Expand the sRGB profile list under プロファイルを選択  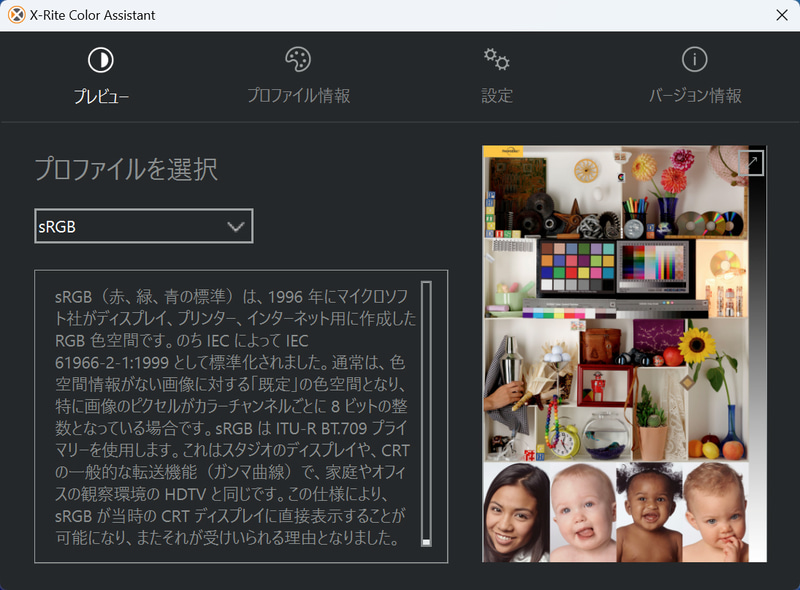[x=143, y=226]
